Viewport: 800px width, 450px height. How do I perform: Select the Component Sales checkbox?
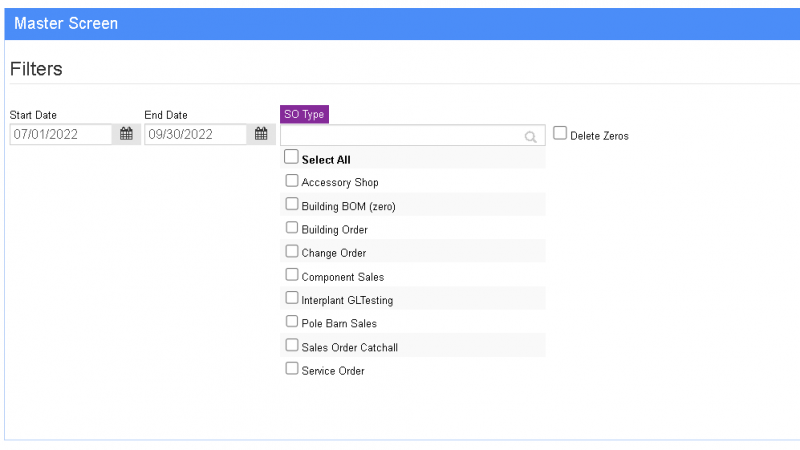pos(291,275)
